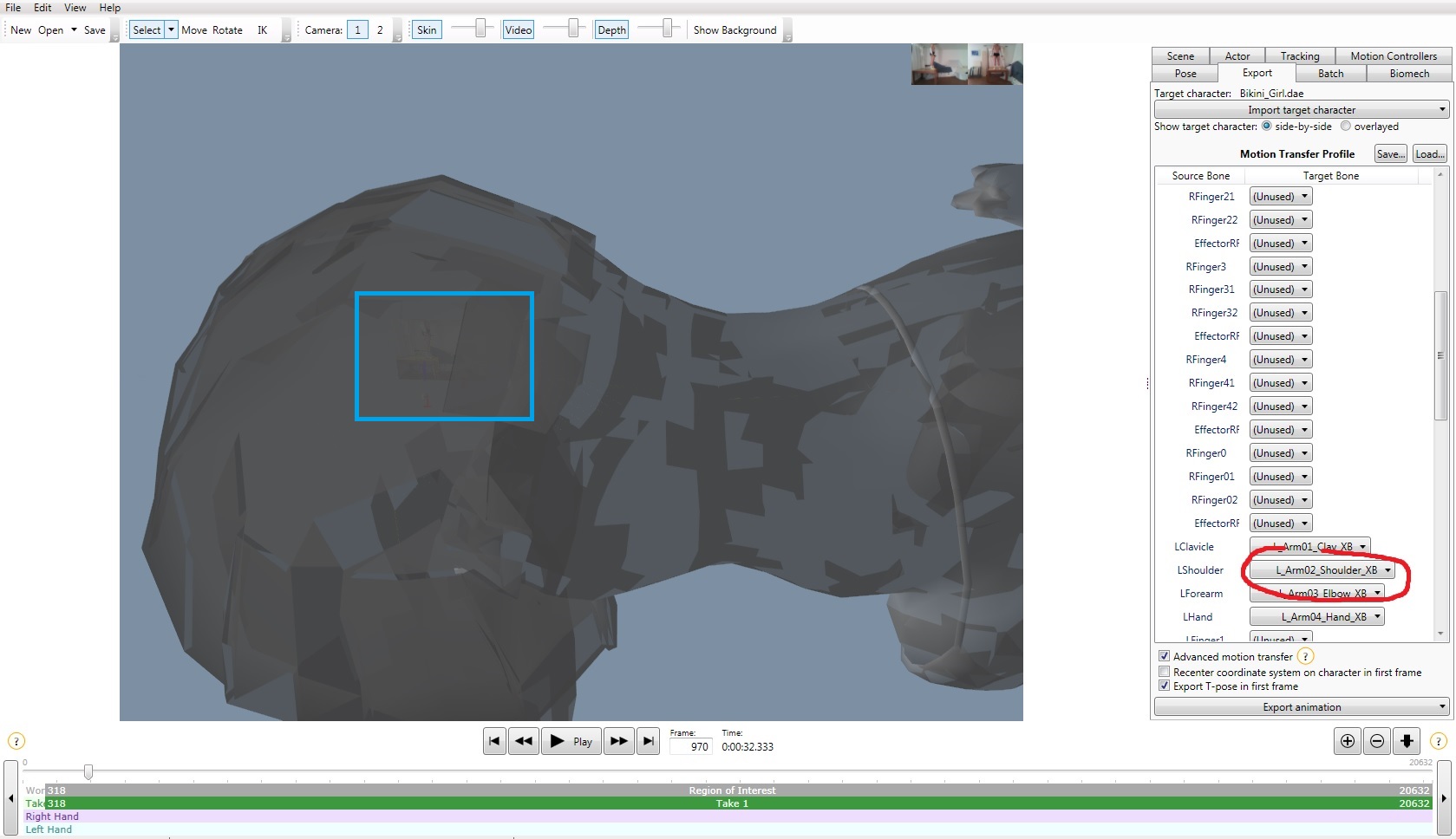
Task: Open the Help menu
Action: click(109, 7)
